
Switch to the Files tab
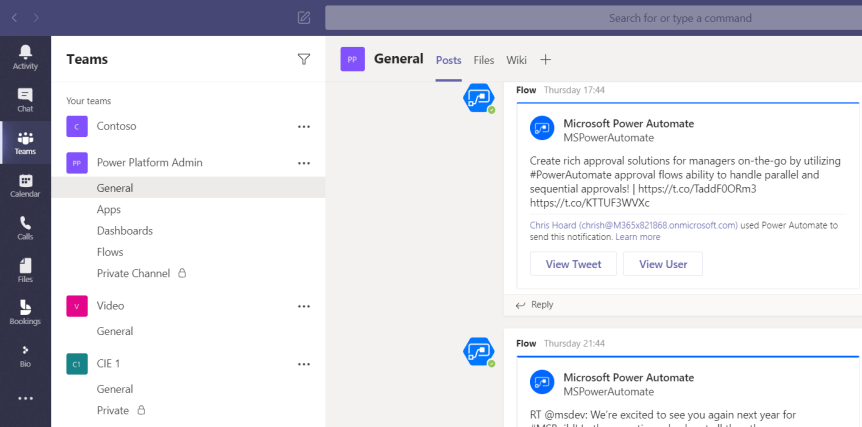point(484,60)
